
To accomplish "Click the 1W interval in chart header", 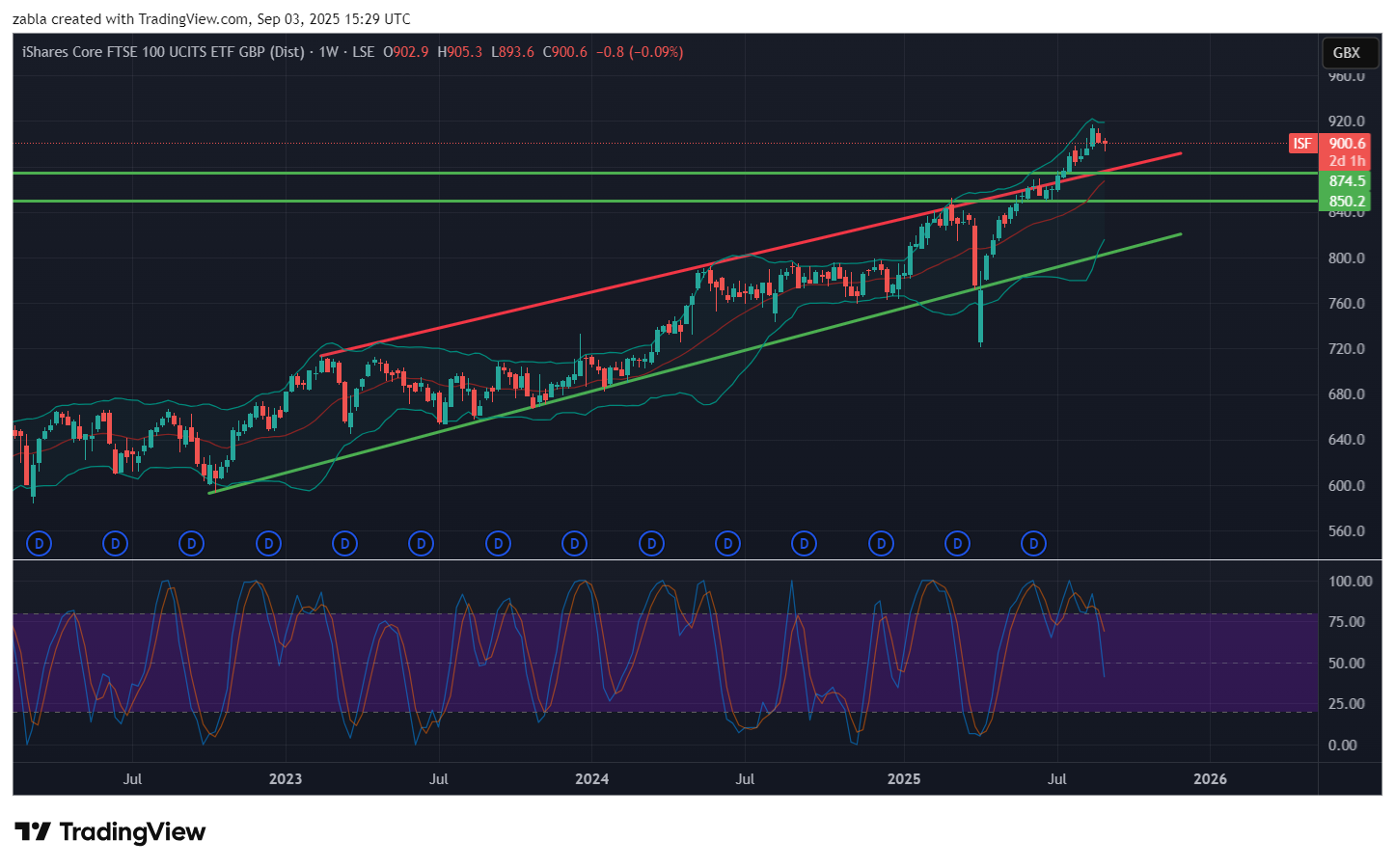I will (x=328, y=52).
